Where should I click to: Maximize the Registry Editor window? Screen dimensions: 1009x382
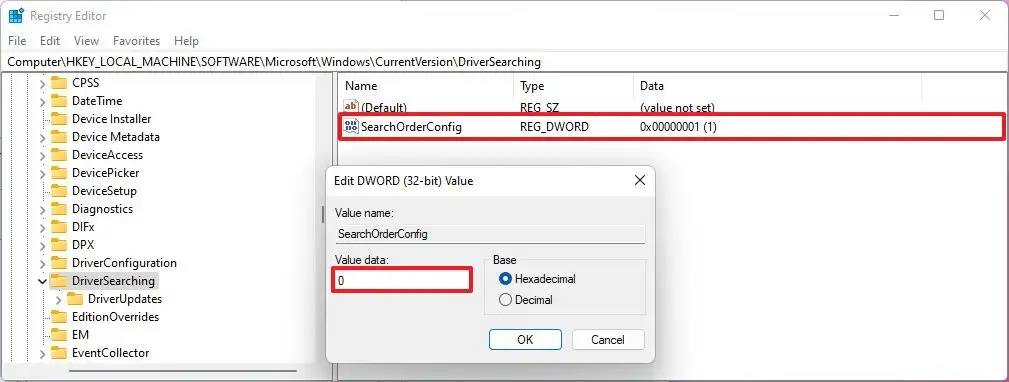point(939,15)
